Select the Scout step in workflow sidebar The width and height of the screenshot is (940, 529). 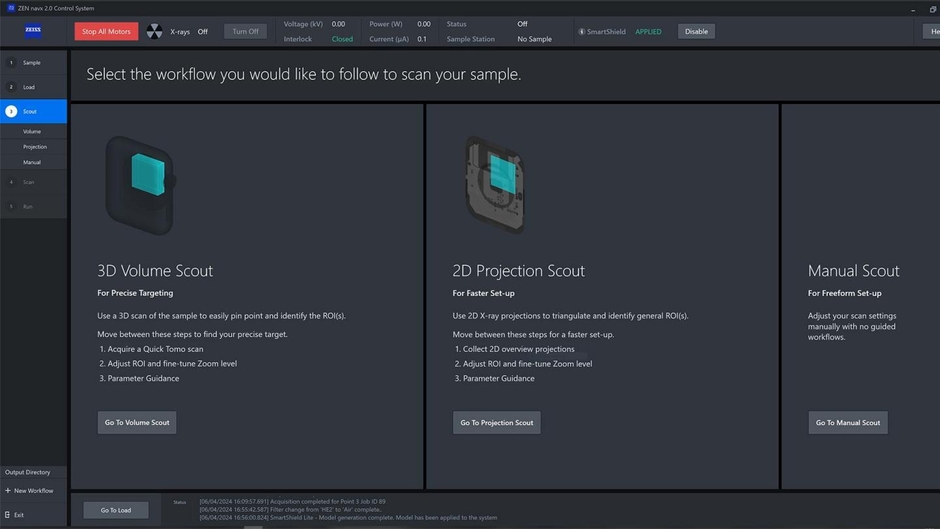(33, 111)
